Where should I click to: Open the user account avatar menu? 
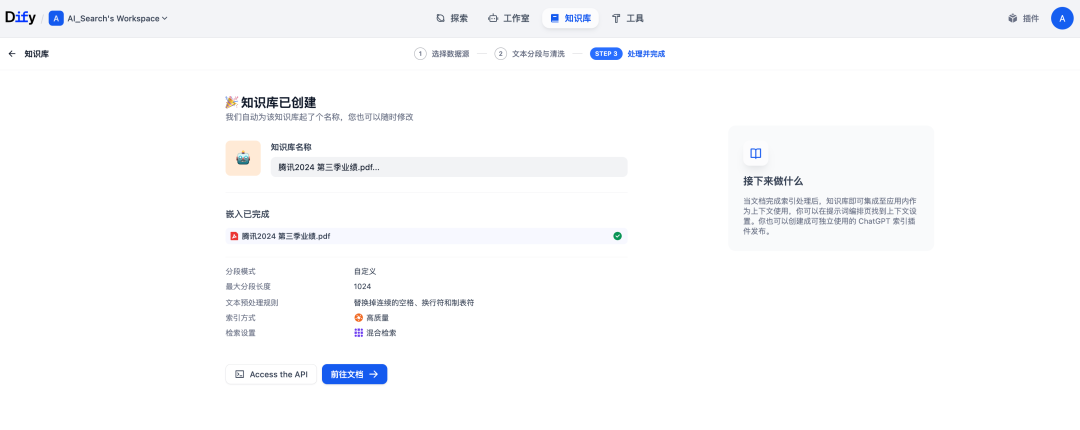click(1062, 19)
